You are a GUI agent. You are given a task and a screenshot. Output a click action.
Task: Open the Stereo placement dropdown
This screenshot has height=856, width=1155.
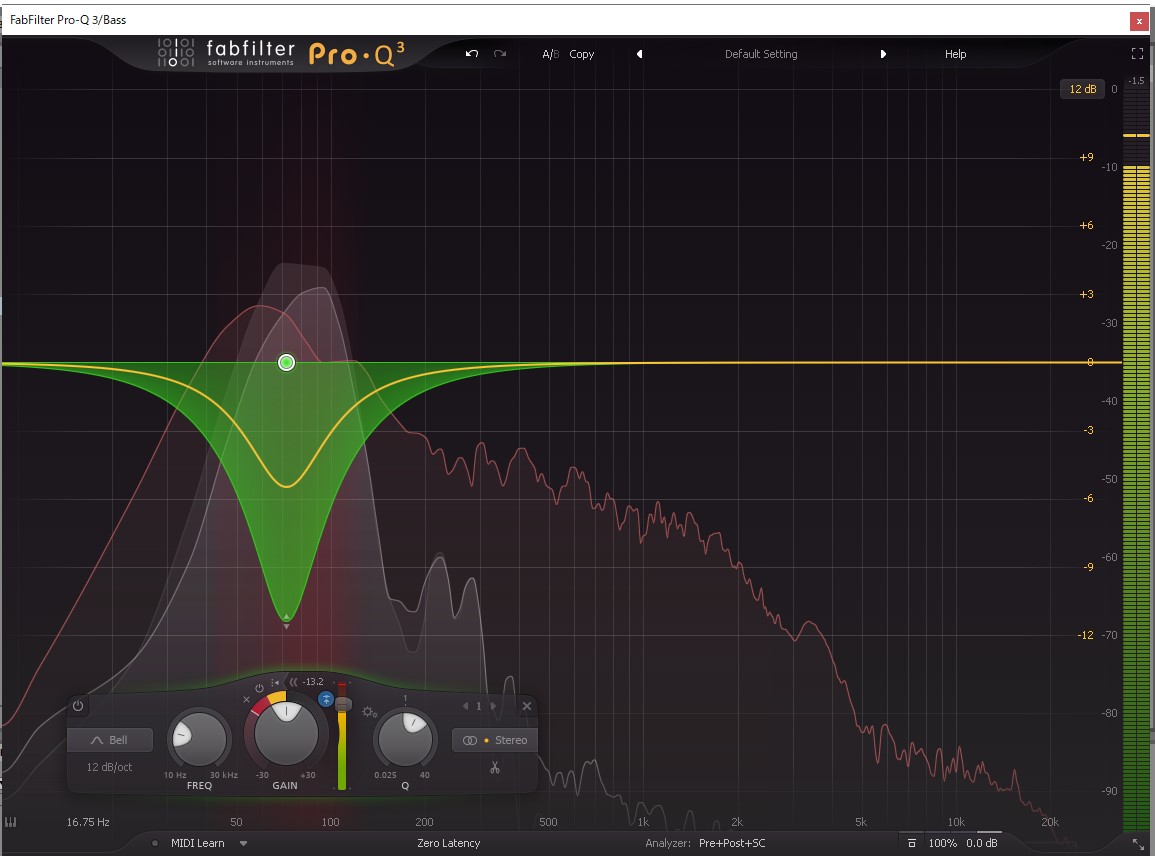pyautogui.click(x=494, y=740)
